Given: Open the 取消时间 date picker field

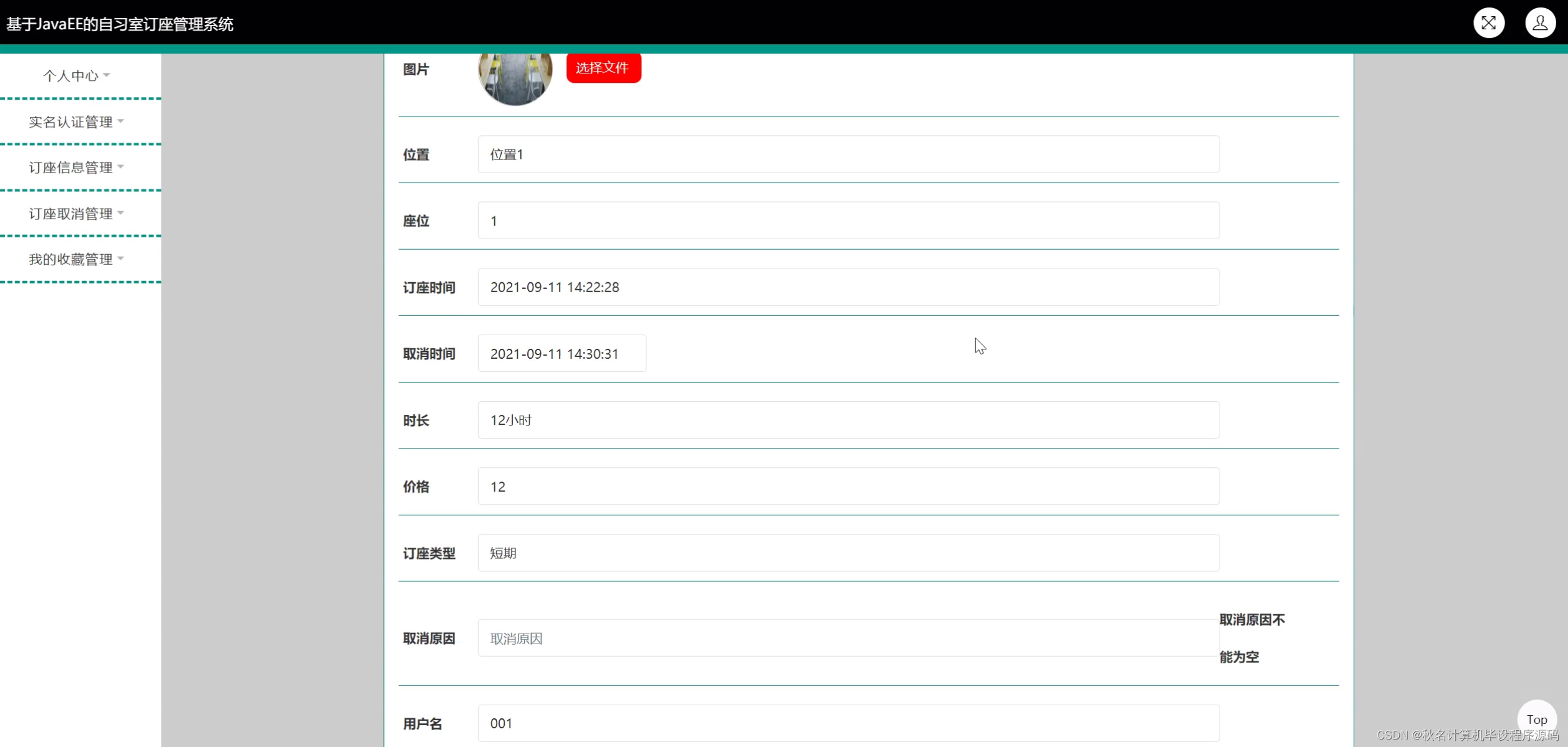Looking at the screenshot, I should tap(561, 353).
